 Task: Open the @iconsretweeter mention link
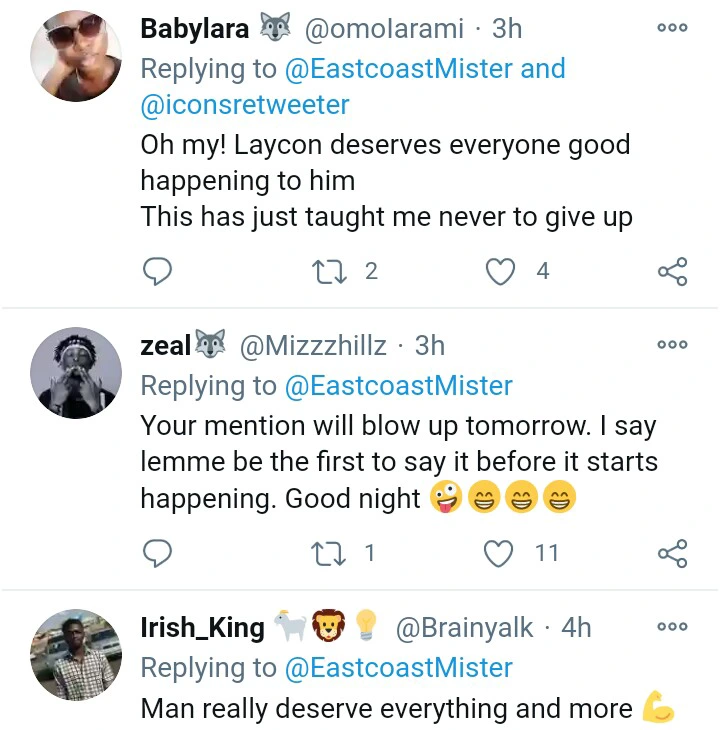click(245, 104)
